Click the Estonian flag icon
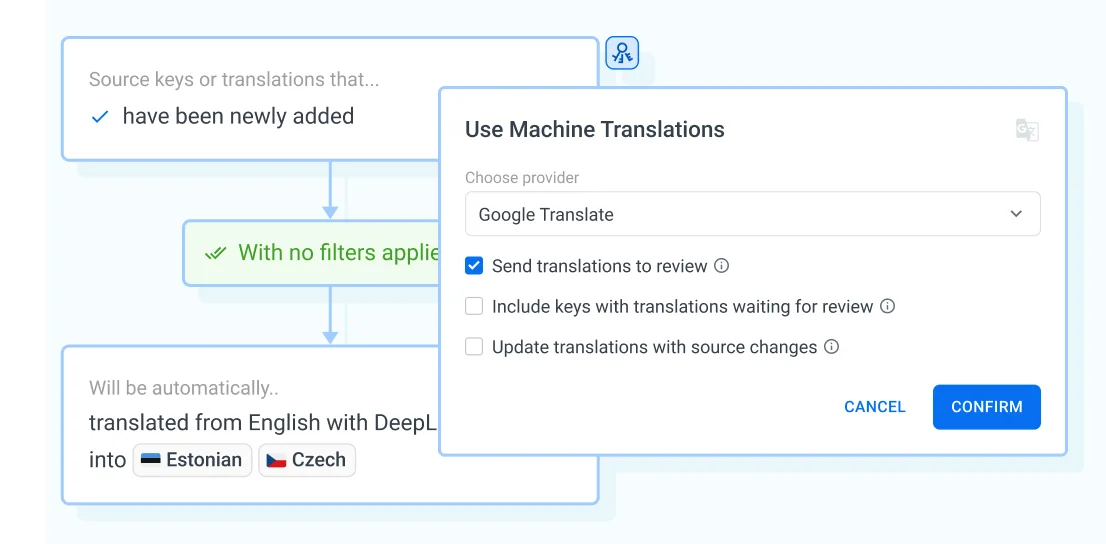The height and width of the screenshot is (544, 1106). click(x=151, y=460)
